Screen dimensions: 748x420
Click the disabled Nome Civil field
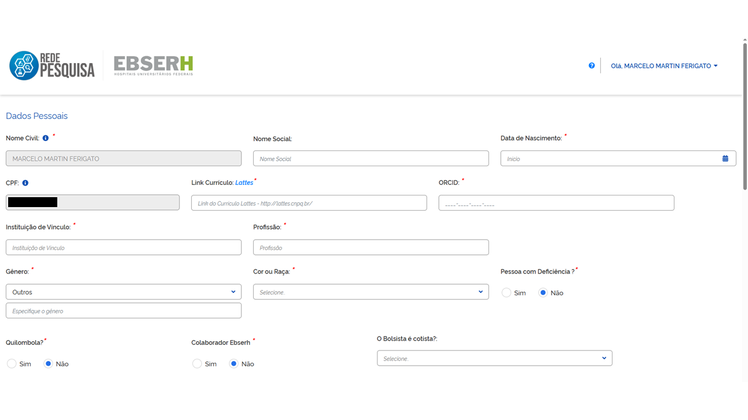(124, 158)
